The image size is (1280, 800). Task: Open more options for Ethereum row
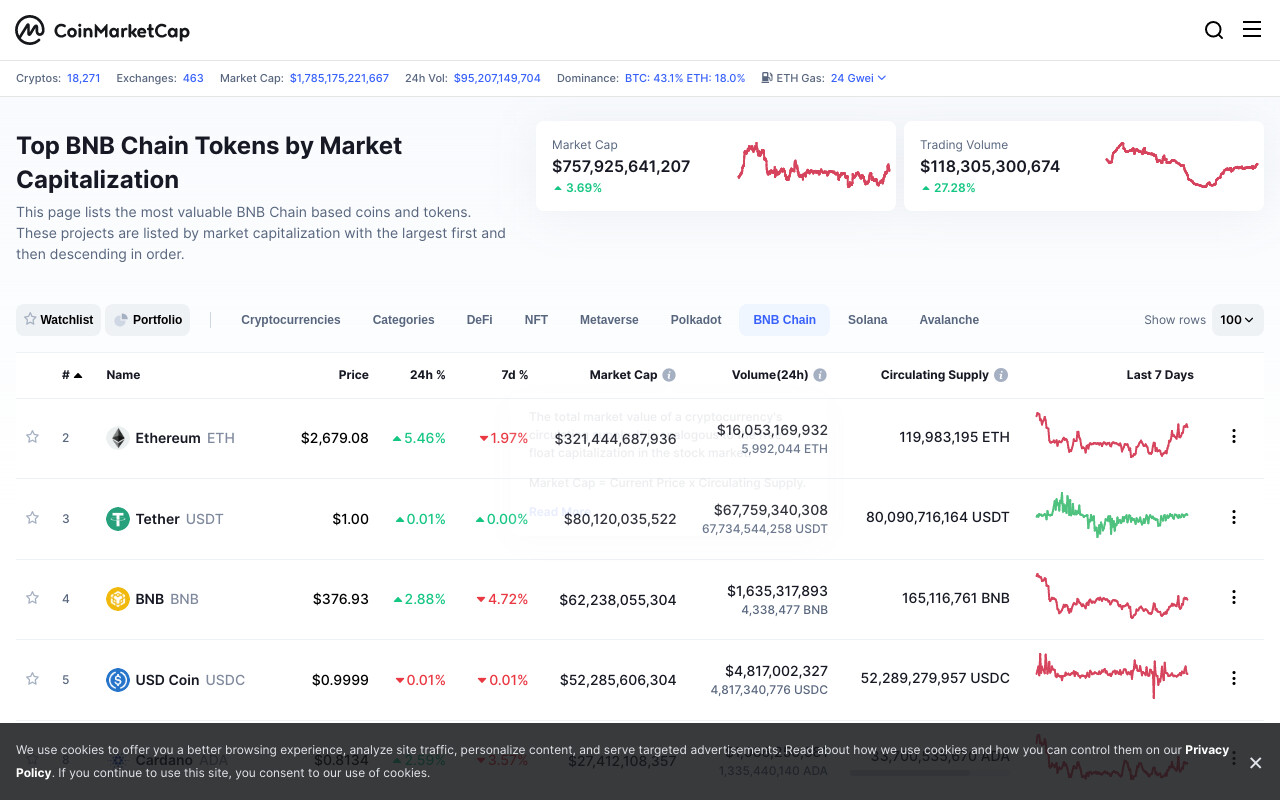pyautogui.click(x=1234, y=436)
